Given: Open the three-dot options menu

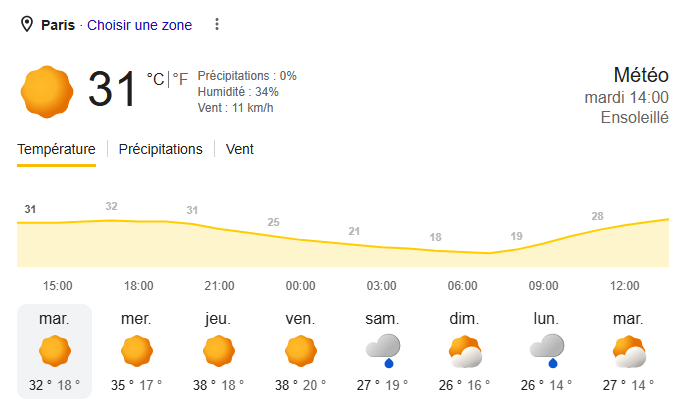Looking at the screenshot, I should coord(217,24).
